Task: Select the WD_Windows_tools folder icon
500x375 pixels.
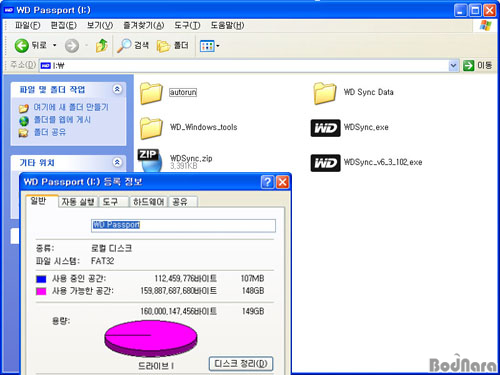Action: pyautogui.click(x=151, y=128)
